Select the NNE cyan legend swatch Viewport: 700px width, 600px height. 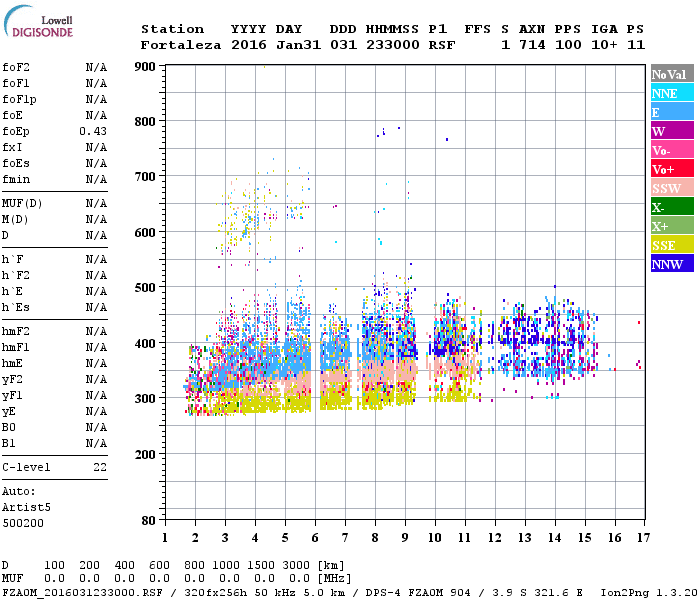672,93
